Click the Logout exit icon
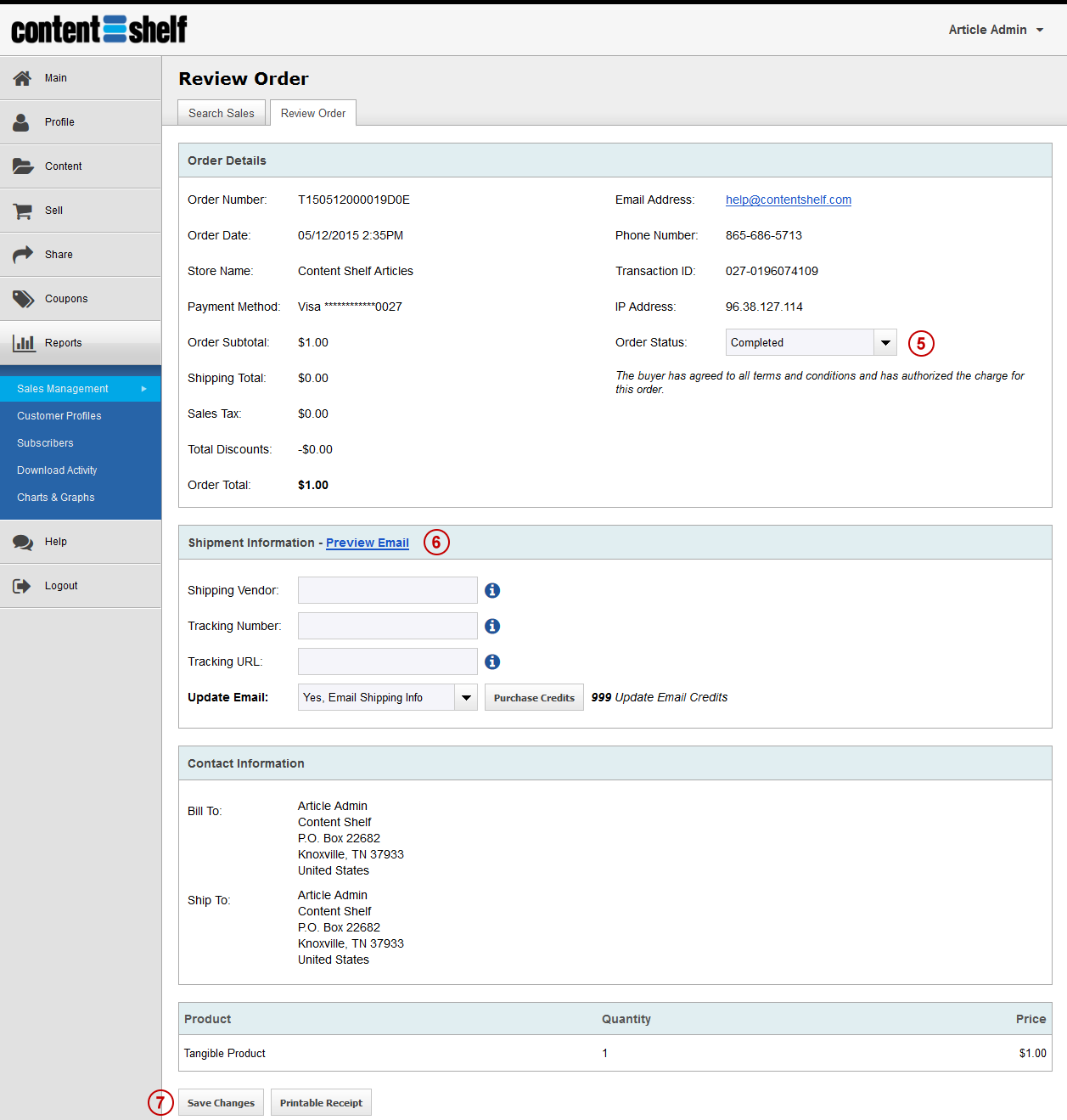 click(x=22, y=586)
